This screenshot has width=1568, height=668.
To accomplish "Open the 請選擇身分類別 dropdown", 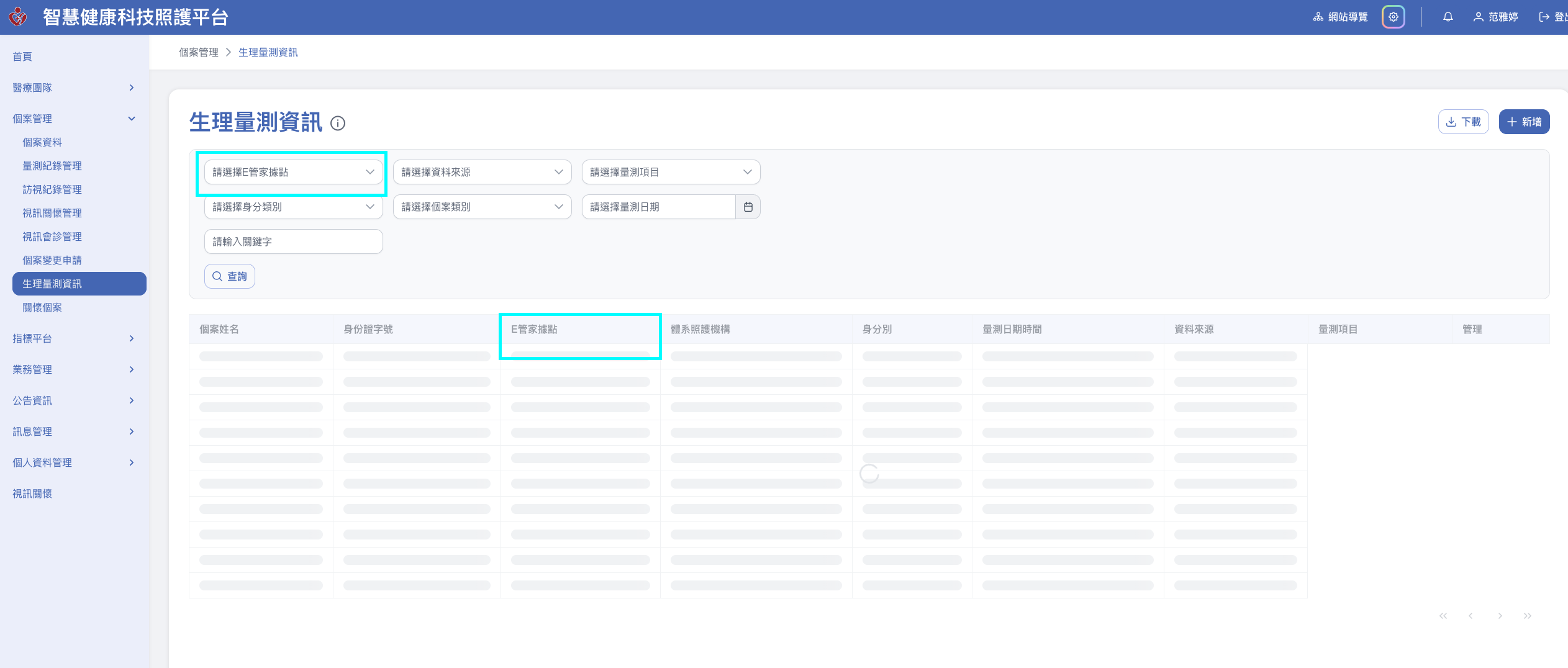I will click(293, 207).
